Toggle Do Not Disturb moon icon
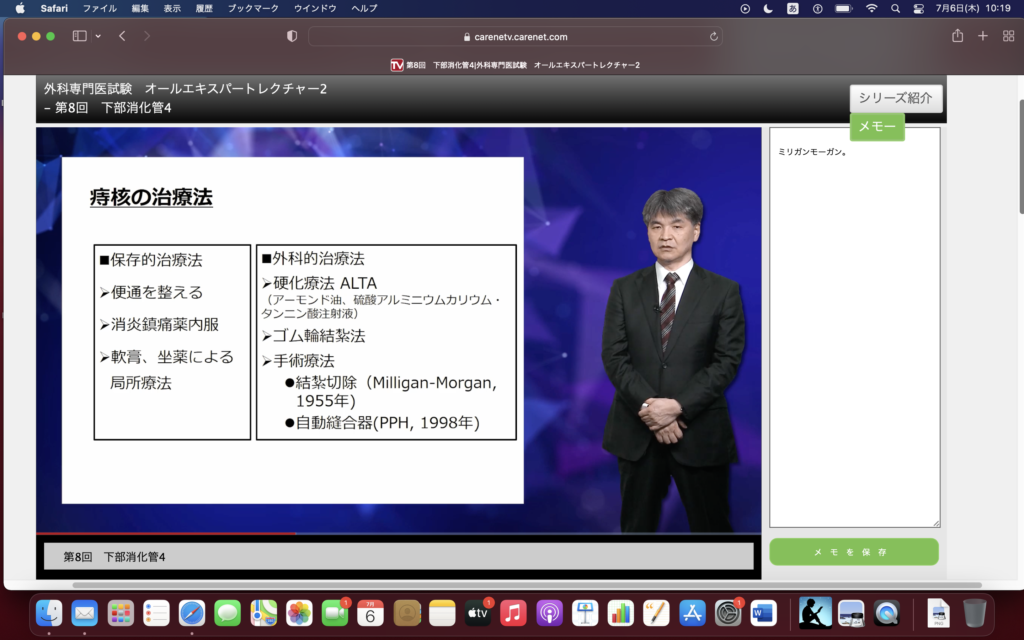1024x640 pixels. pos(768,8)
